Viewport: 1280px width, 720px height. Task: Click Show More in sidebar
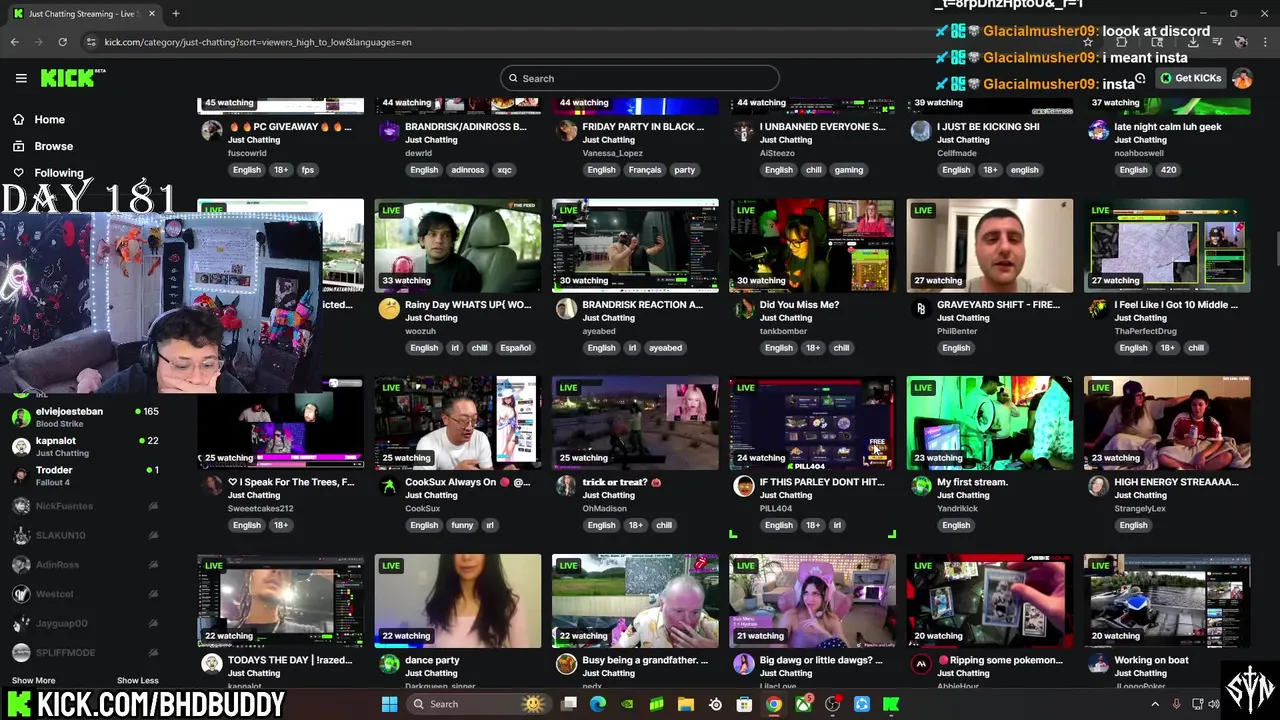pyautogui.click(x=33, y=680)
